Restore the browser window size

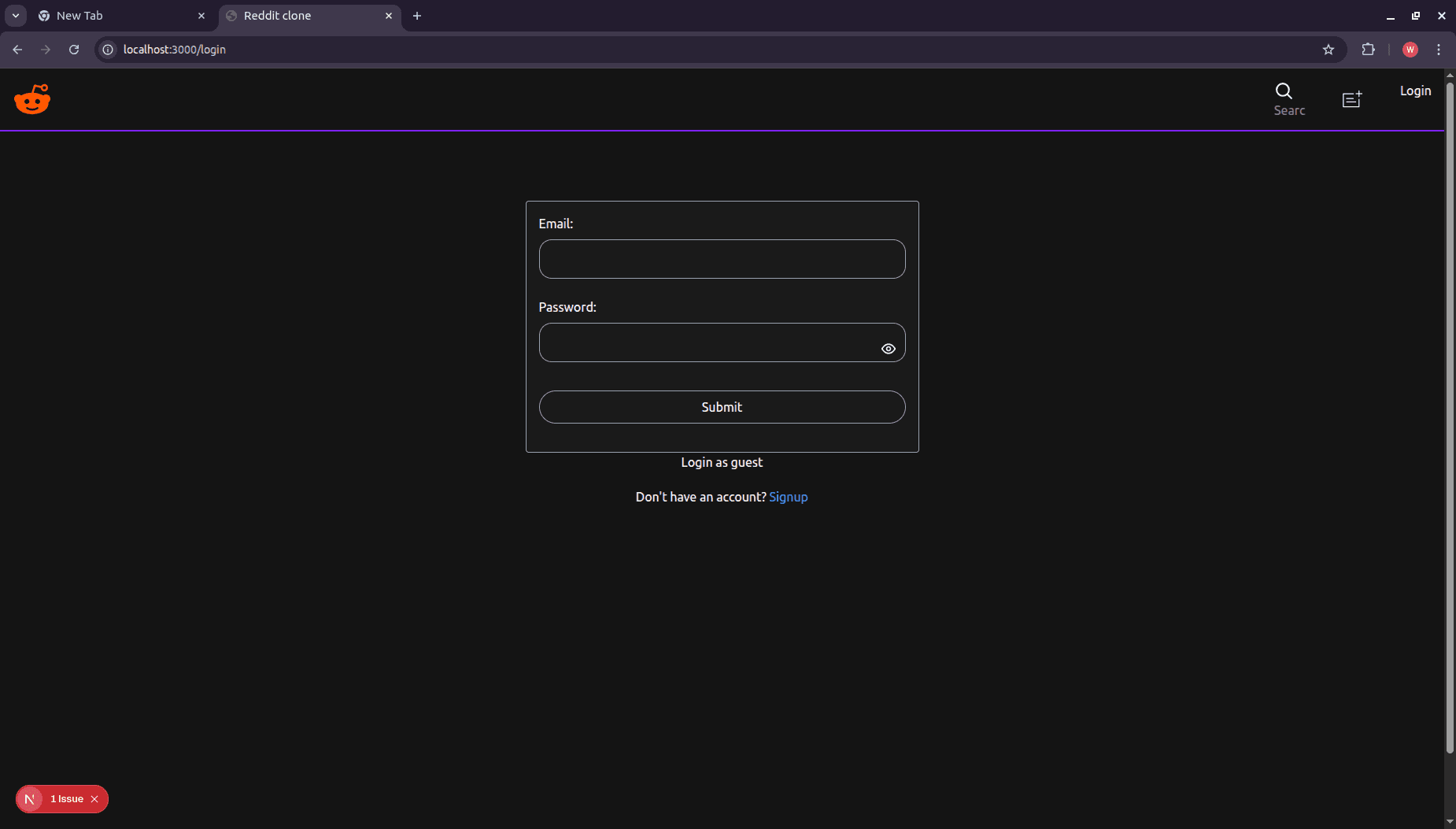click(x=1416, y=16)
